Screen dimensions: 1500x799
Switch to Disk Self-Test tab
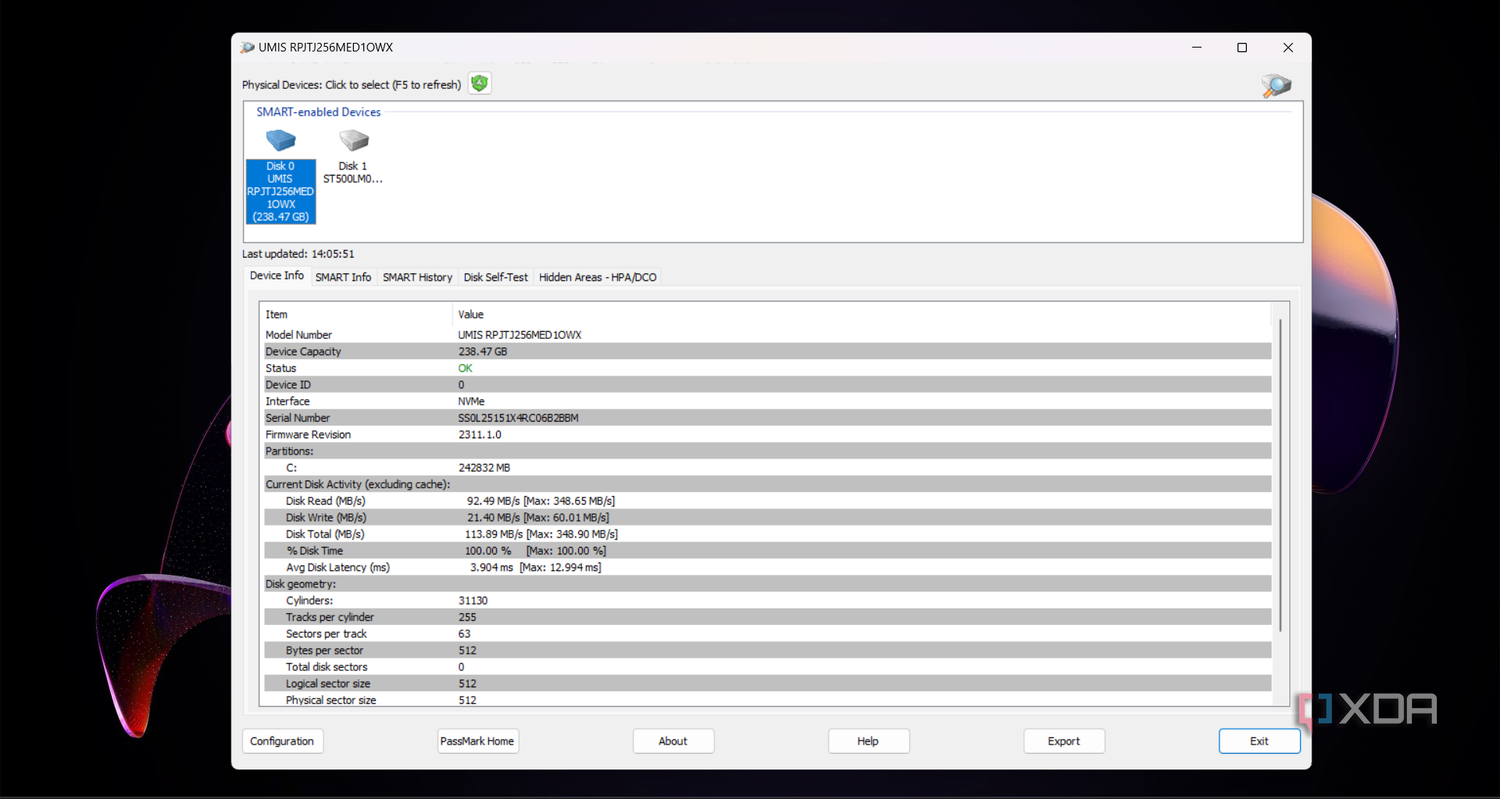tap(496, 277)
